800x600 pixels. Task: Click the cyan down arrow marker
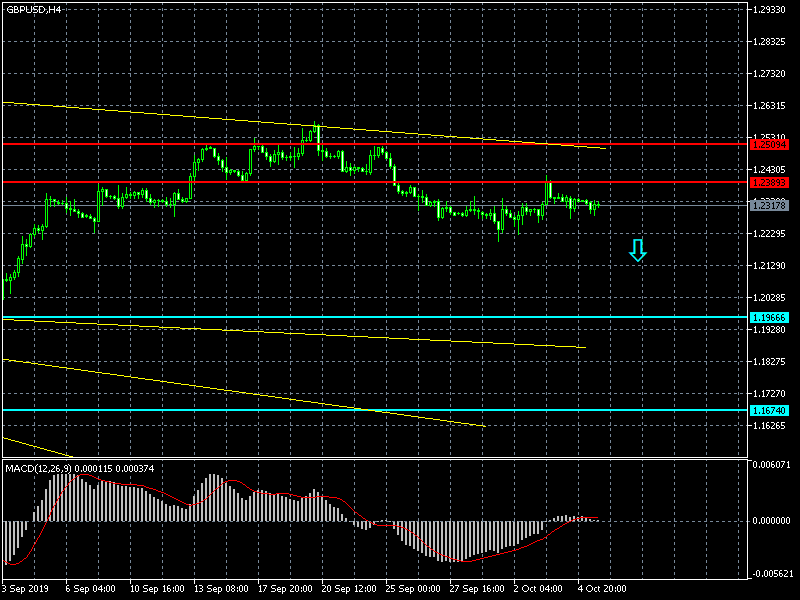pos(637,251)
